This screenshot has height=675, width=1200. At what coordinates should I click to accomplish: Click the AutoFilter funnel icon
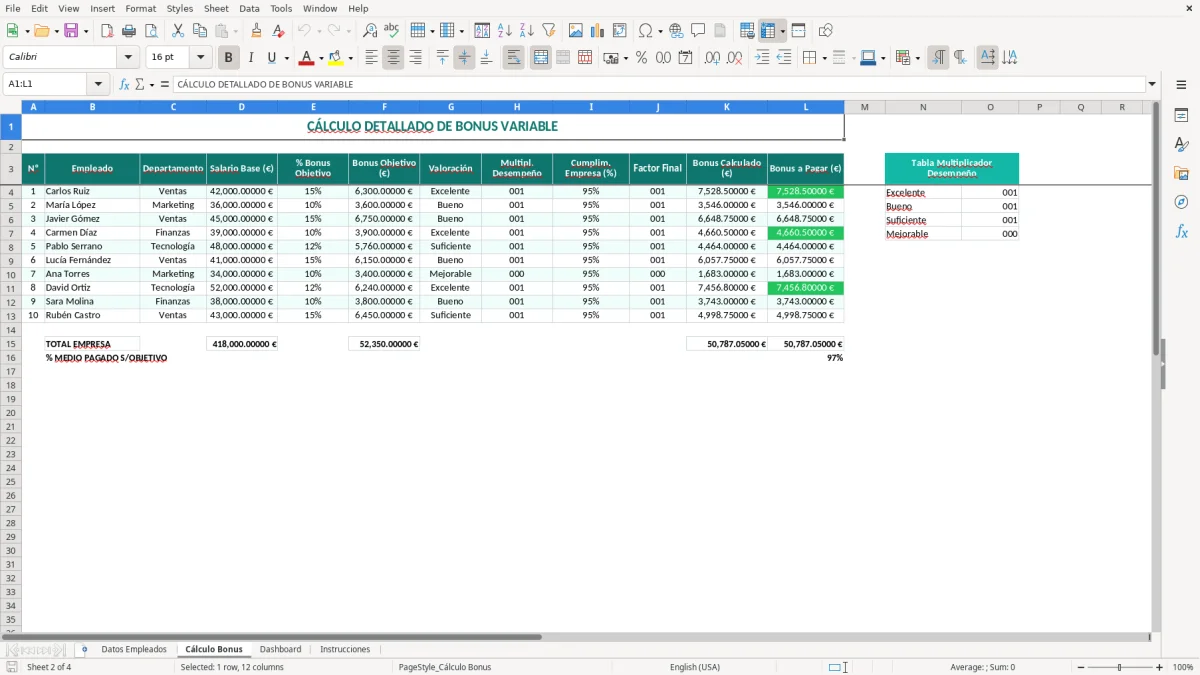pos(549,31)
